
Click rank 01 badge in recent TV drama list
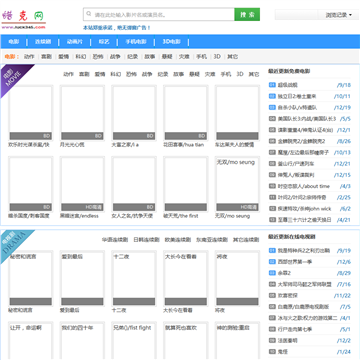click(x=272, y=250)
